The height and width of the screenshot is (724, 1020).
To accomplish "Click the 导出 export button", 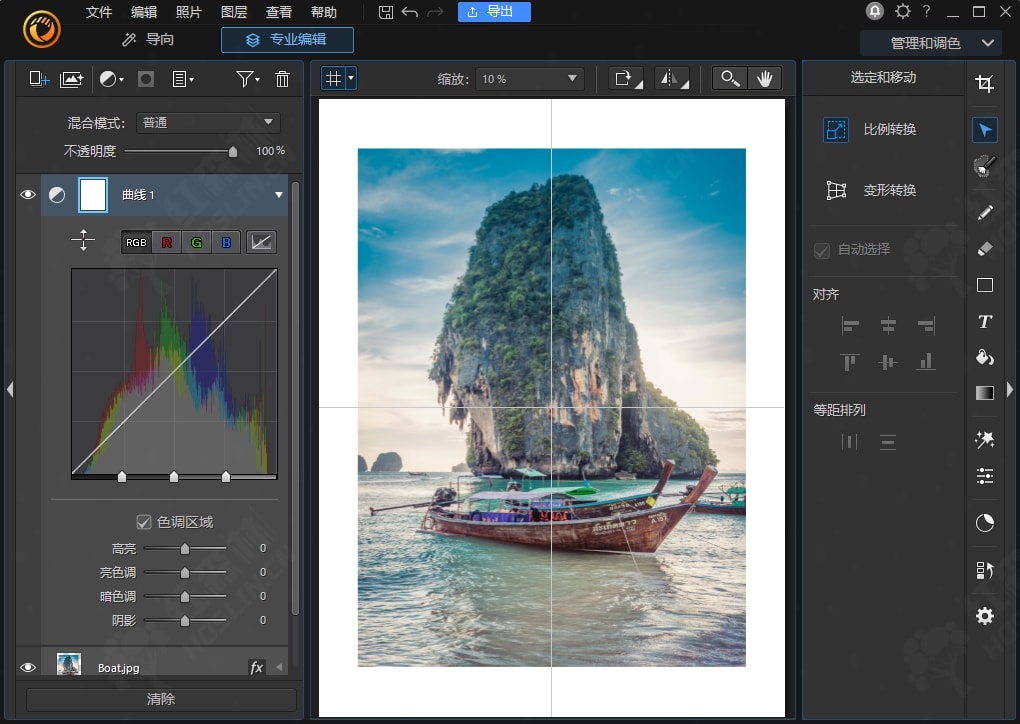I will pyautogui.click(x=494, y=12).
